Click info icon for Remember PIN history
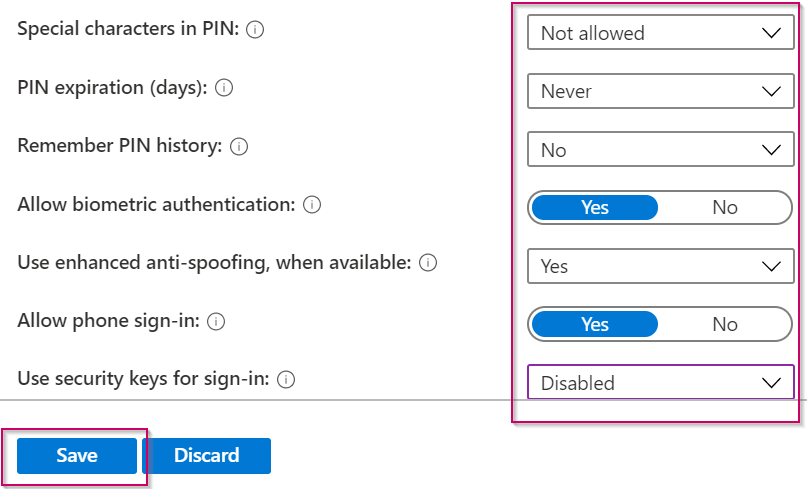 pos(239,147)
